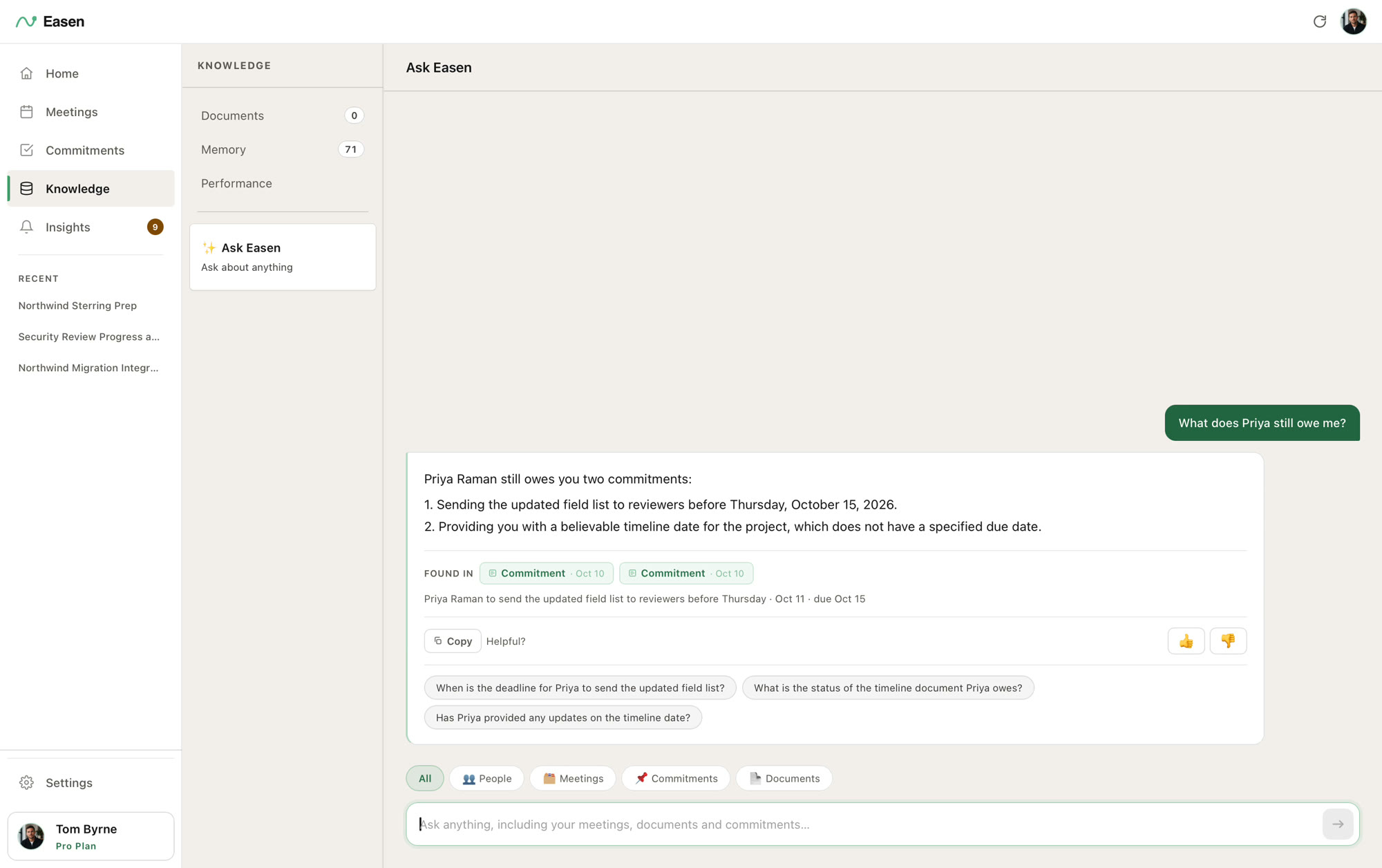Click suggestion about timeline document status
1382x868 pixels.
(888, 688)
